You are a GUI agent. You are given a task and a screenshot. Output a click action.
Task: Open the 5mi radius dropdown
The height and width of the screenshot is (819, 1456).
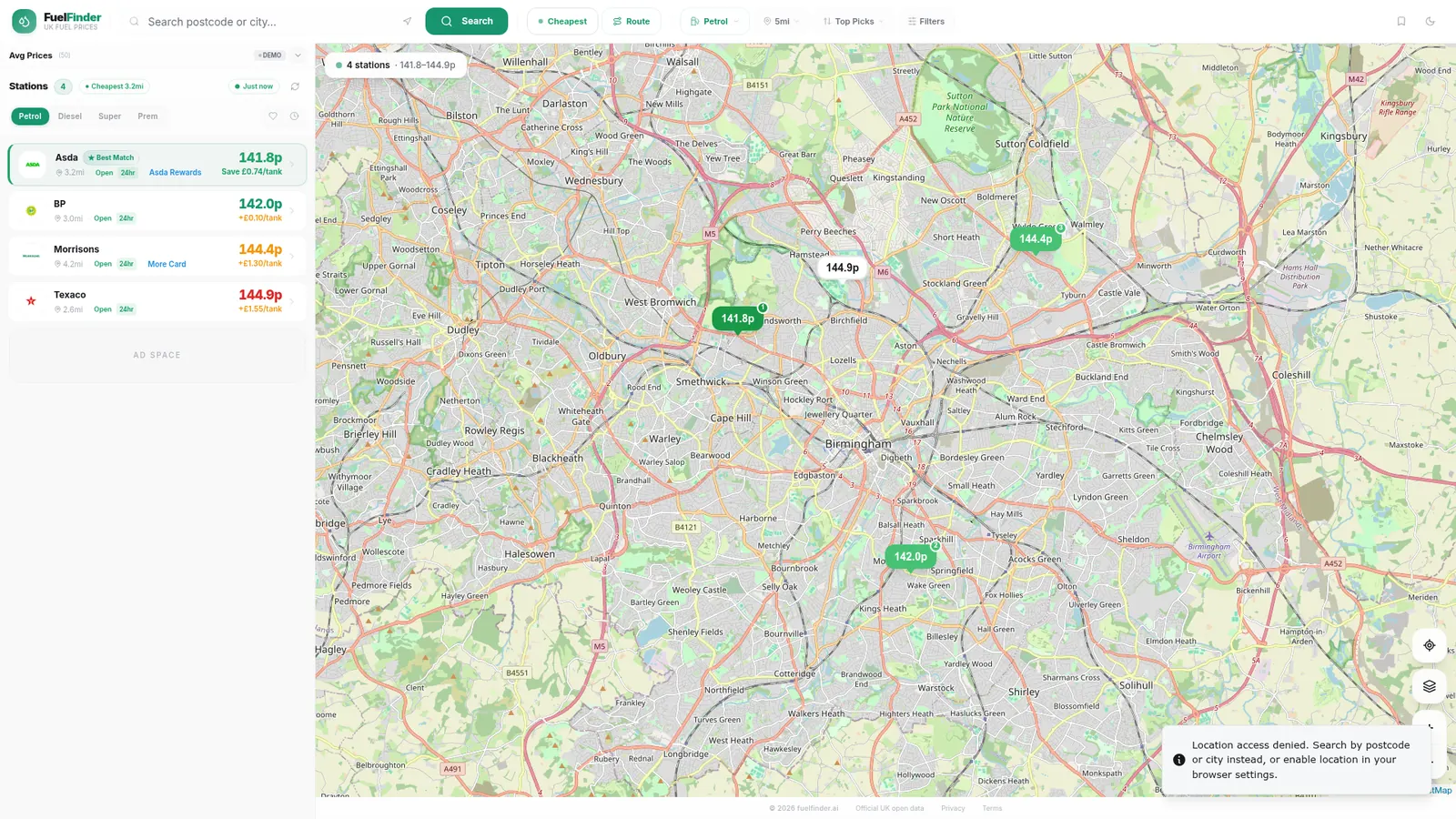782,21
